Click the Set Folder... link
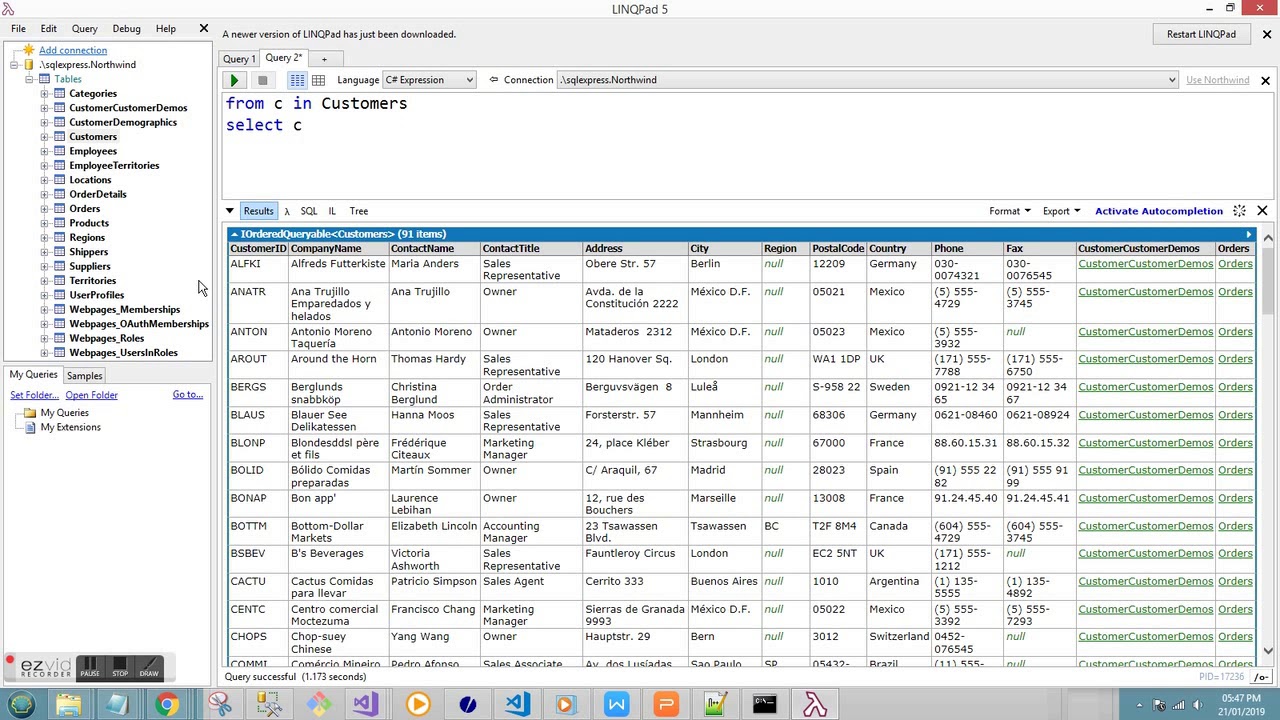 click(x=34, y=395)
